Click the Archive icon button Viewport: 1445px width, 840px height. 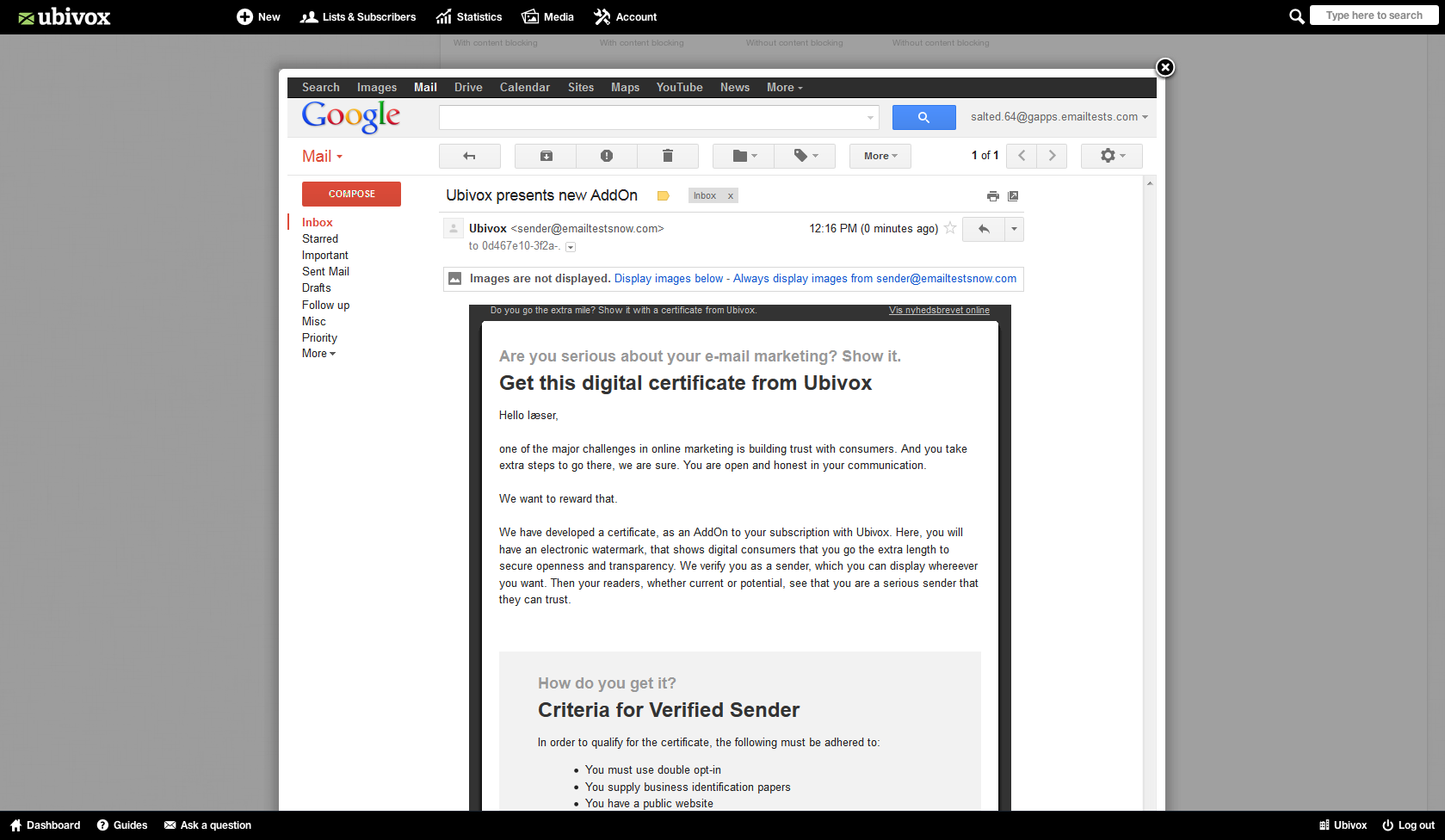click(x=546, y=156)
